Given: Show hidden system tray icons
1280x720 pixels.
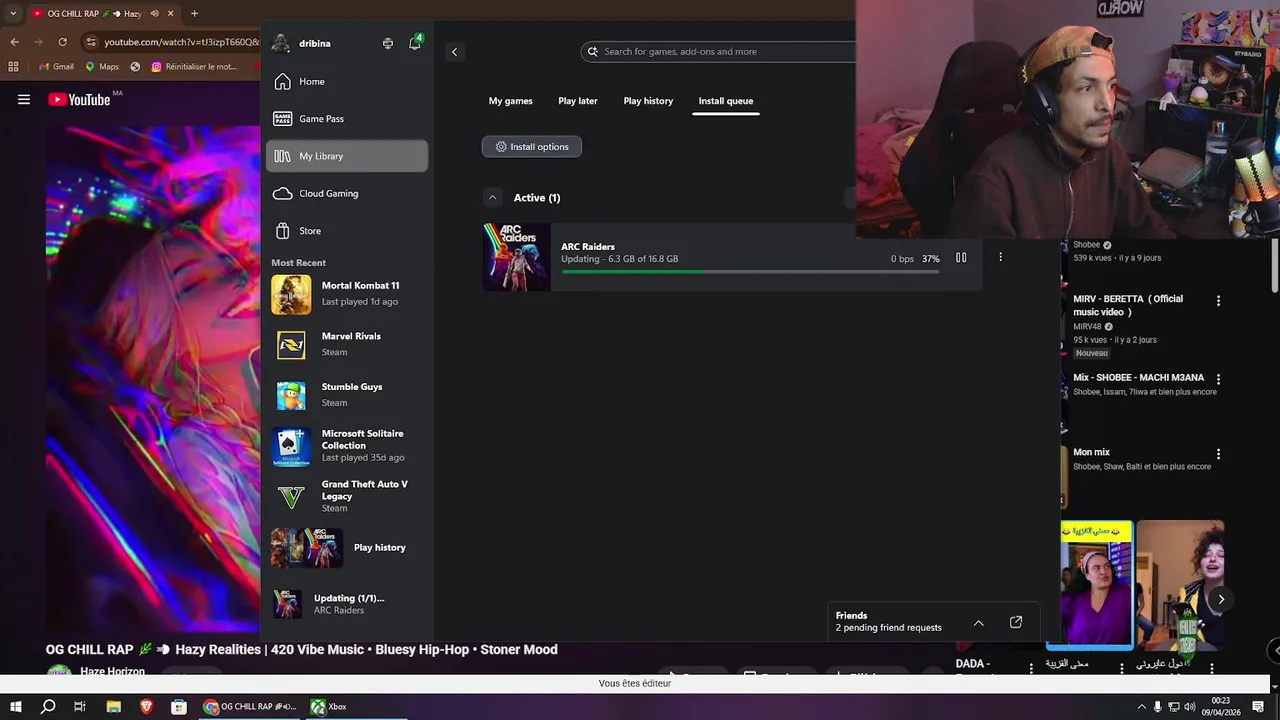Looking at the screenshot, I should (1142, 706).
